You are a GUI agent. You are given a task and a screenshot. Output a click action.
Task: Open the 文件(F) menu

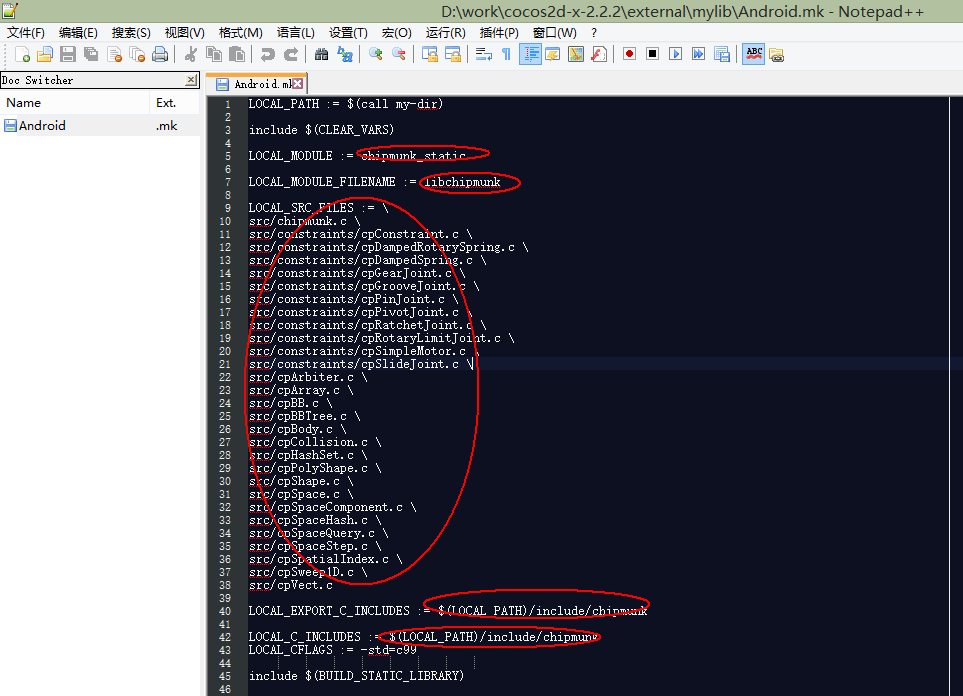(x=26, y=33)
